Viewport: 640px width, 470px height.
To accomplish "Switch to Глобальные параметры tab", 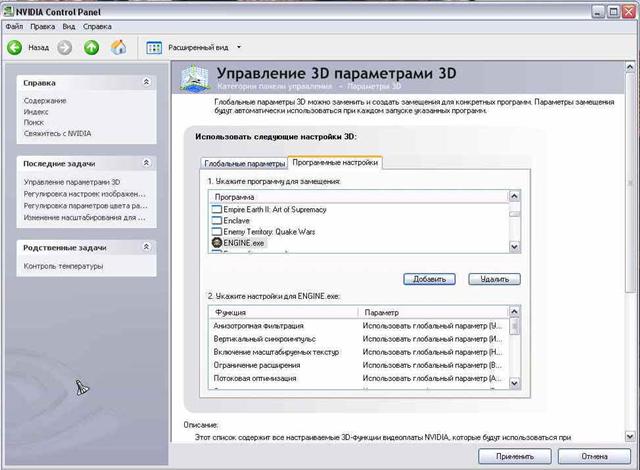I will click(x=244, y=164).
